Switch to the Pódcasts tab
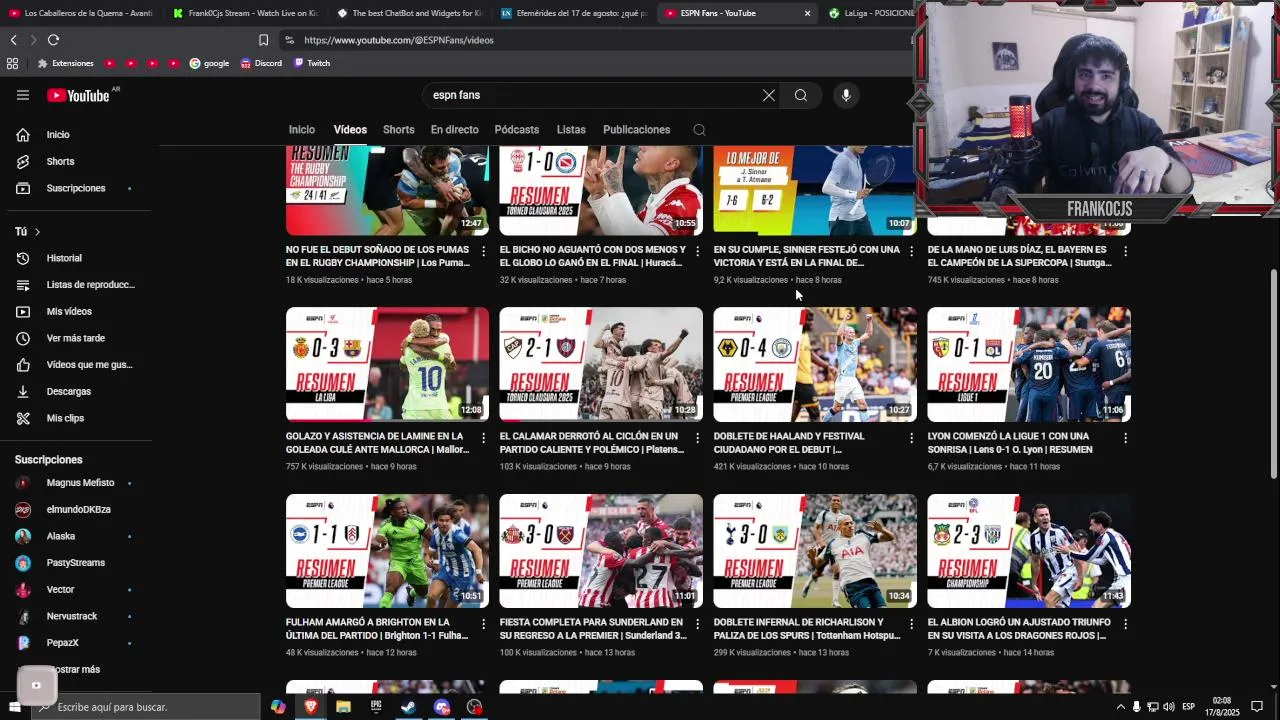This screenshot has height=720, width=1280. coord(516,130)
